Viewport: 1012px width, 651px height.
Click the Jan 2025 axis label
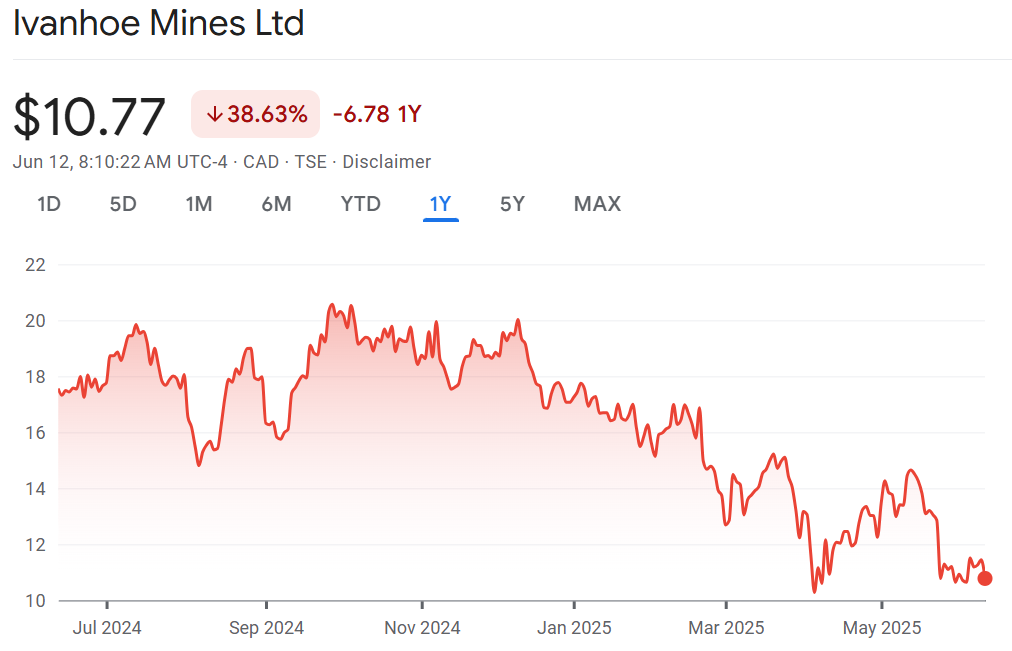click(574, 628)
